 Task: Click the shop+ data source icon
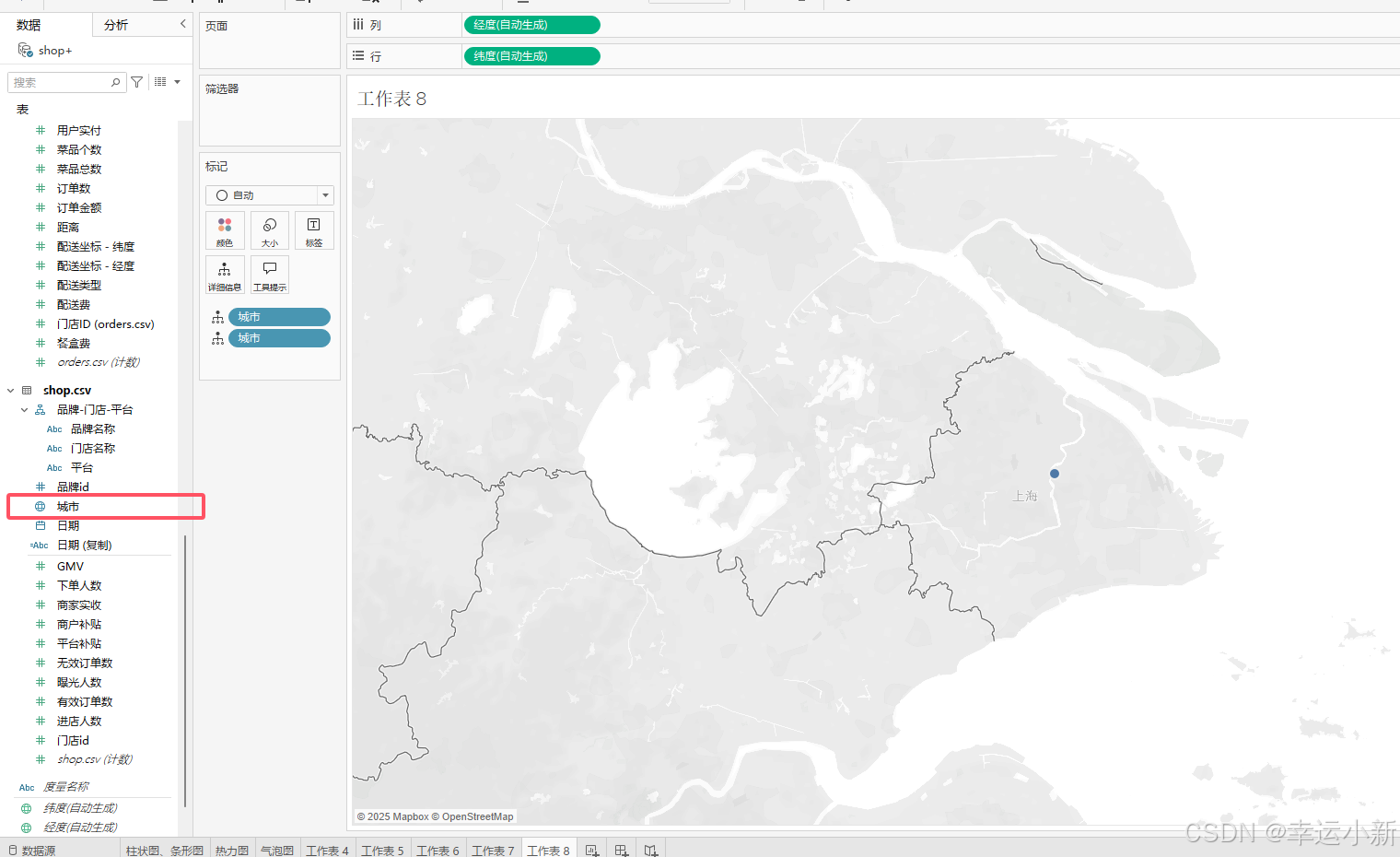coord(25,50)
